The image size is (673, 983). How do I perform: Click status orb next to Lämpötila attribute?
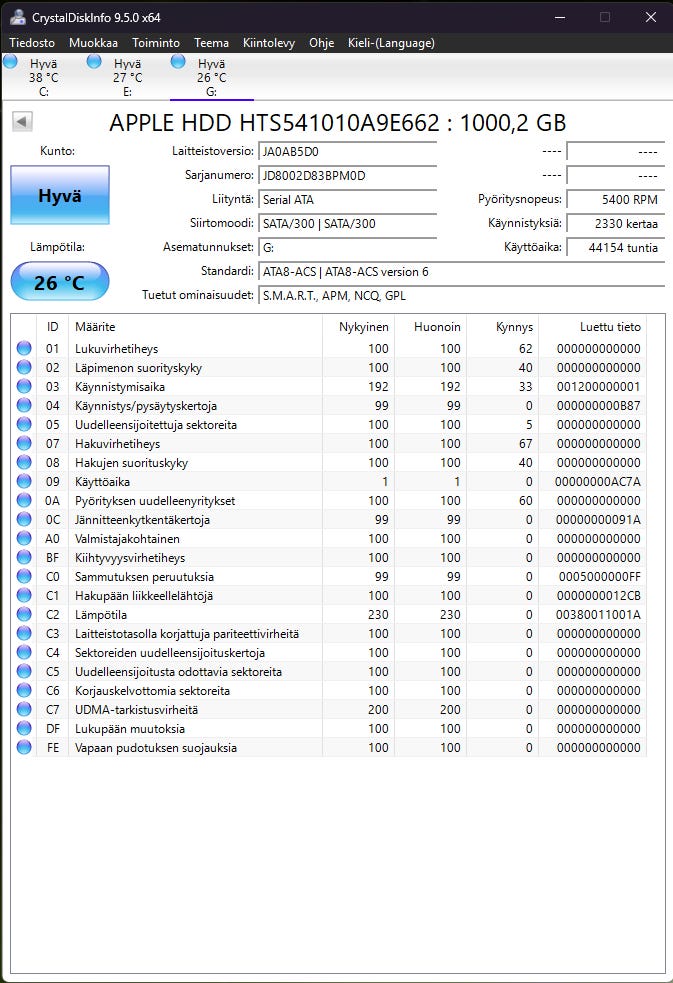tap(23, 615)
